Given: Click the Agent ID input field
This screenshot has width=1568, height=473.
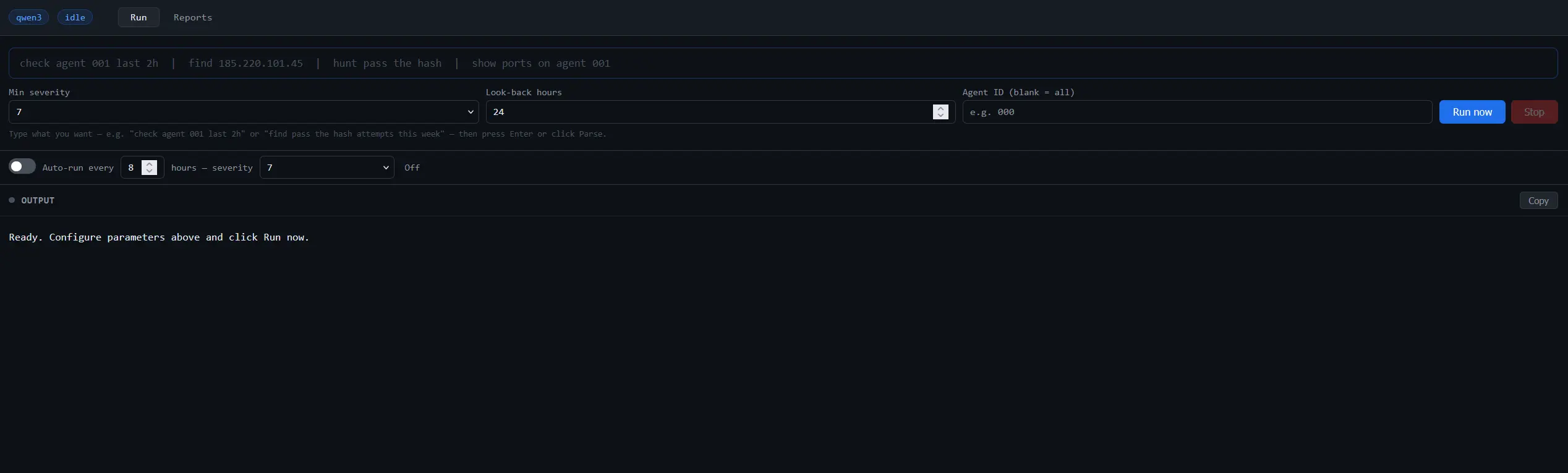Looking at the screenshot, I should [1197, 112].
